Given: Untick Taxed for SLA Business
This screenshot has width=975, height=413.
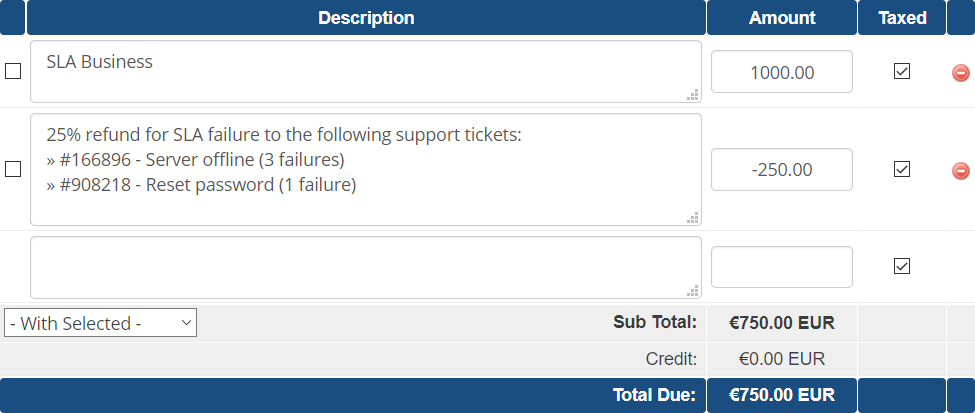Looking at the screenshot, I should click(902, 72).
